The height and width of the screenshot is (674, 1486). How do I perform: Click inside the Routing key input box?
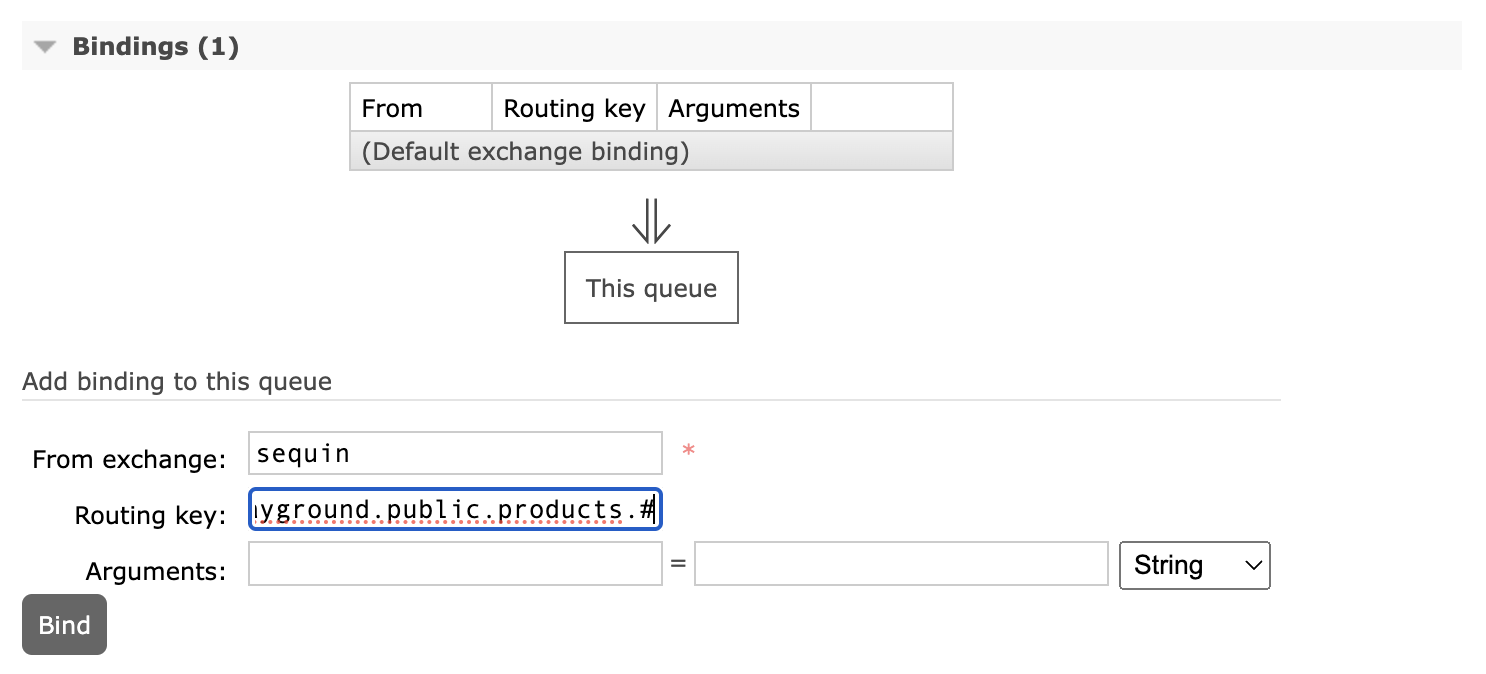click(x=455, y=509)
